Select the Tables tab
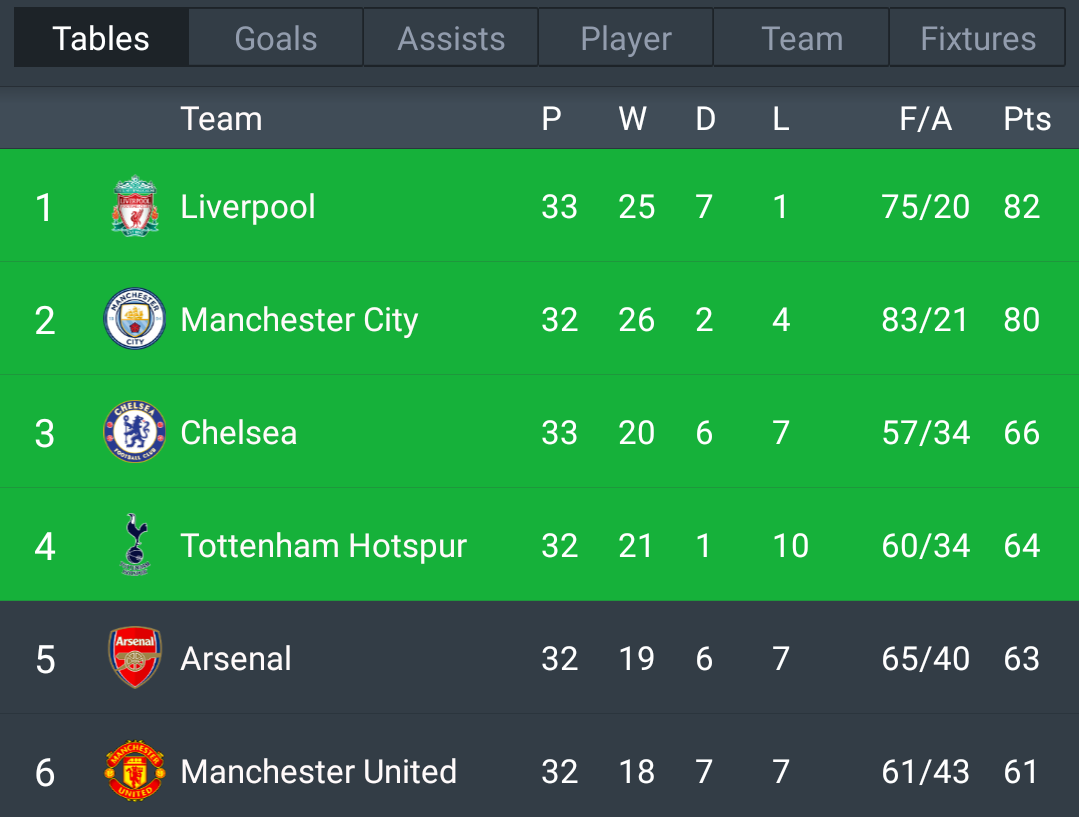Screen dimensions: 1079x817 (x=100, y=38)
